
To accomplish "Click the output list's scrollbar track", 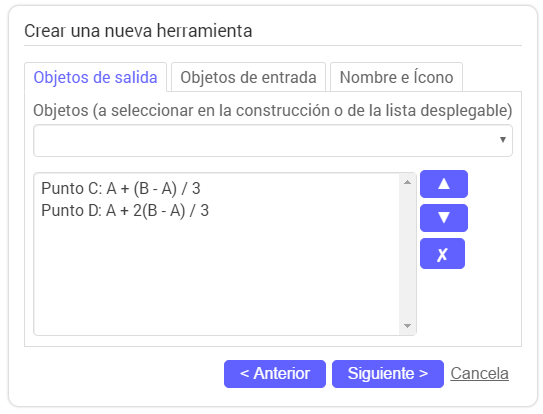I will click(408, 254).
